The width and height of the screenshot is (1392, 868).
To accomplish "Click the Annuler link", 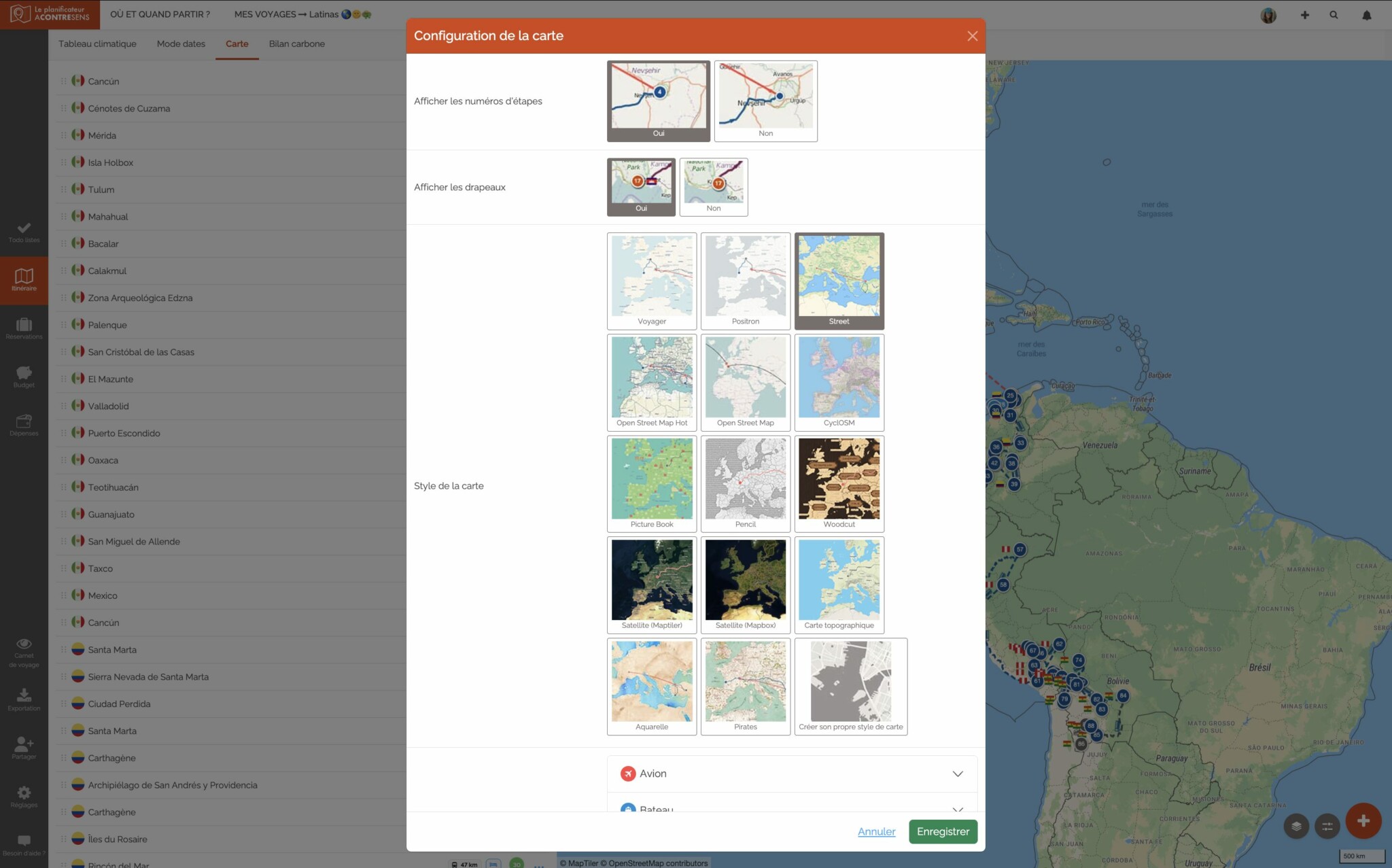I will pos(876,831).
